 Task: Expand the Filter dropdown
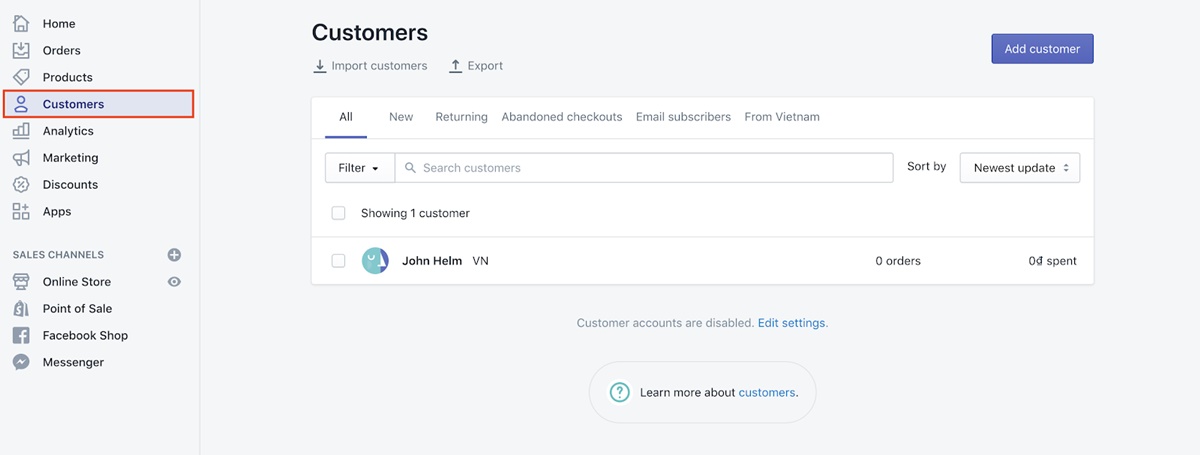359,168
